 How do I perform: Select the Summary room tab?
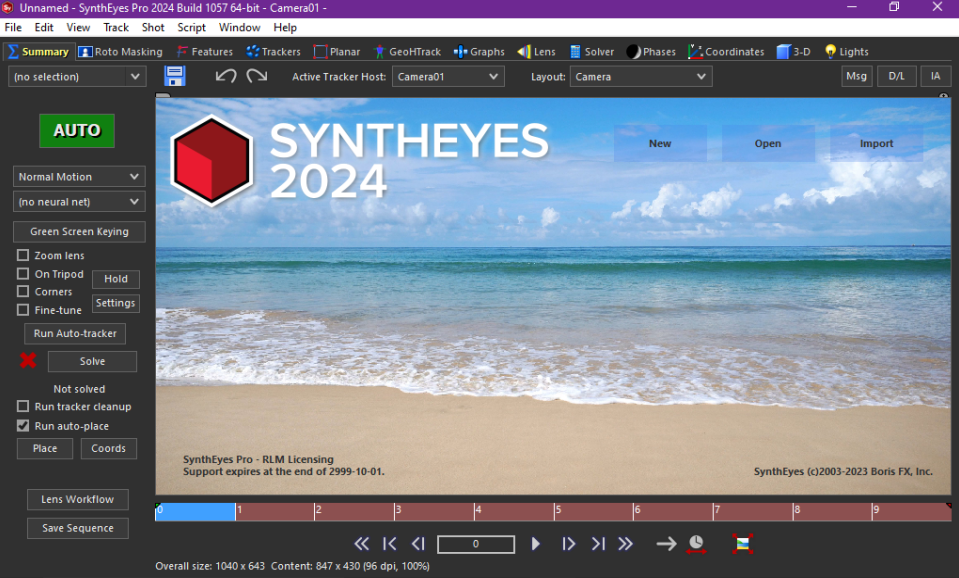point(39,51)
